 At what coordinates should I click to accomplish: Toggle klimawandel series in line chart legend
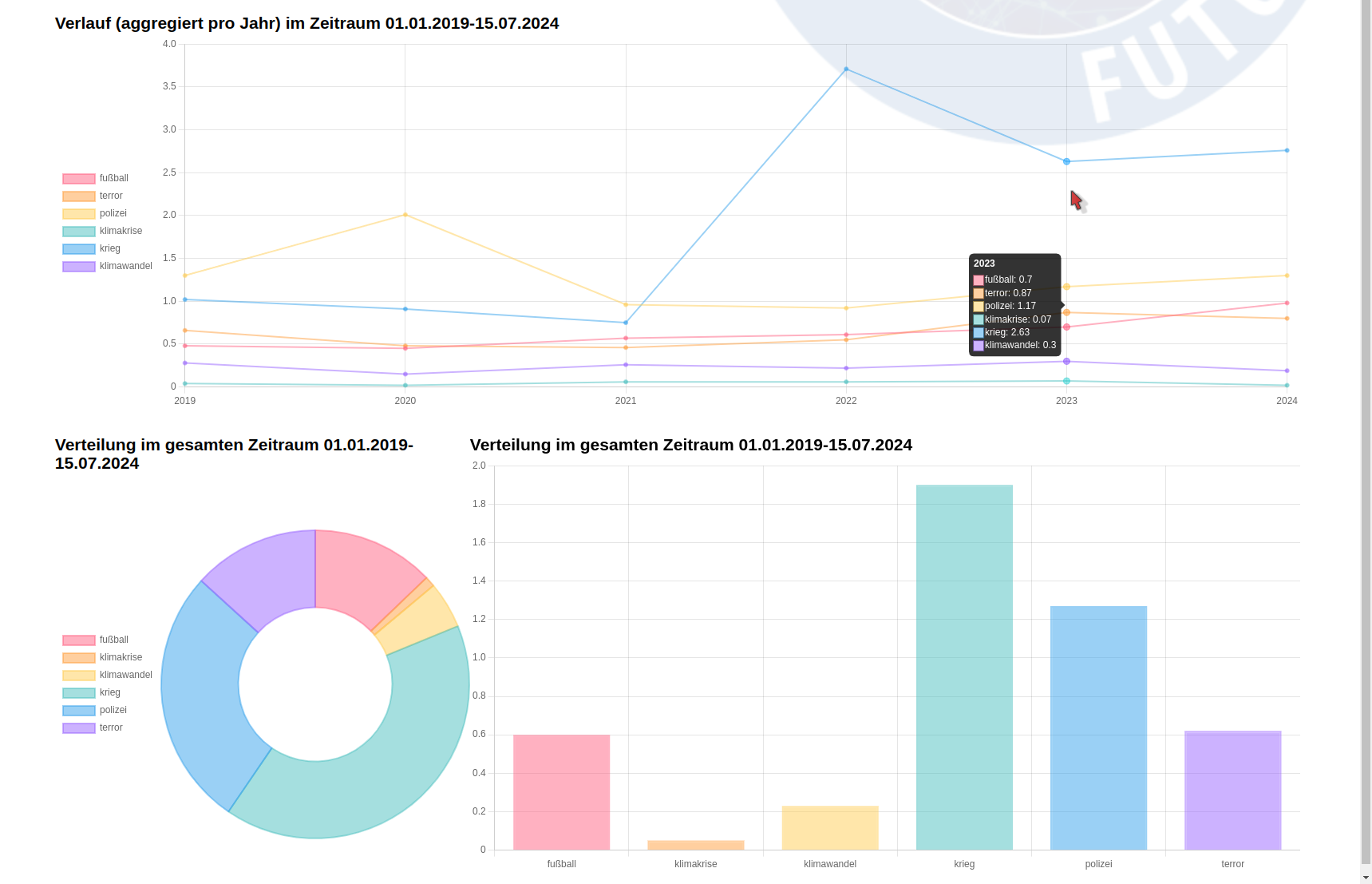[108, 266]
